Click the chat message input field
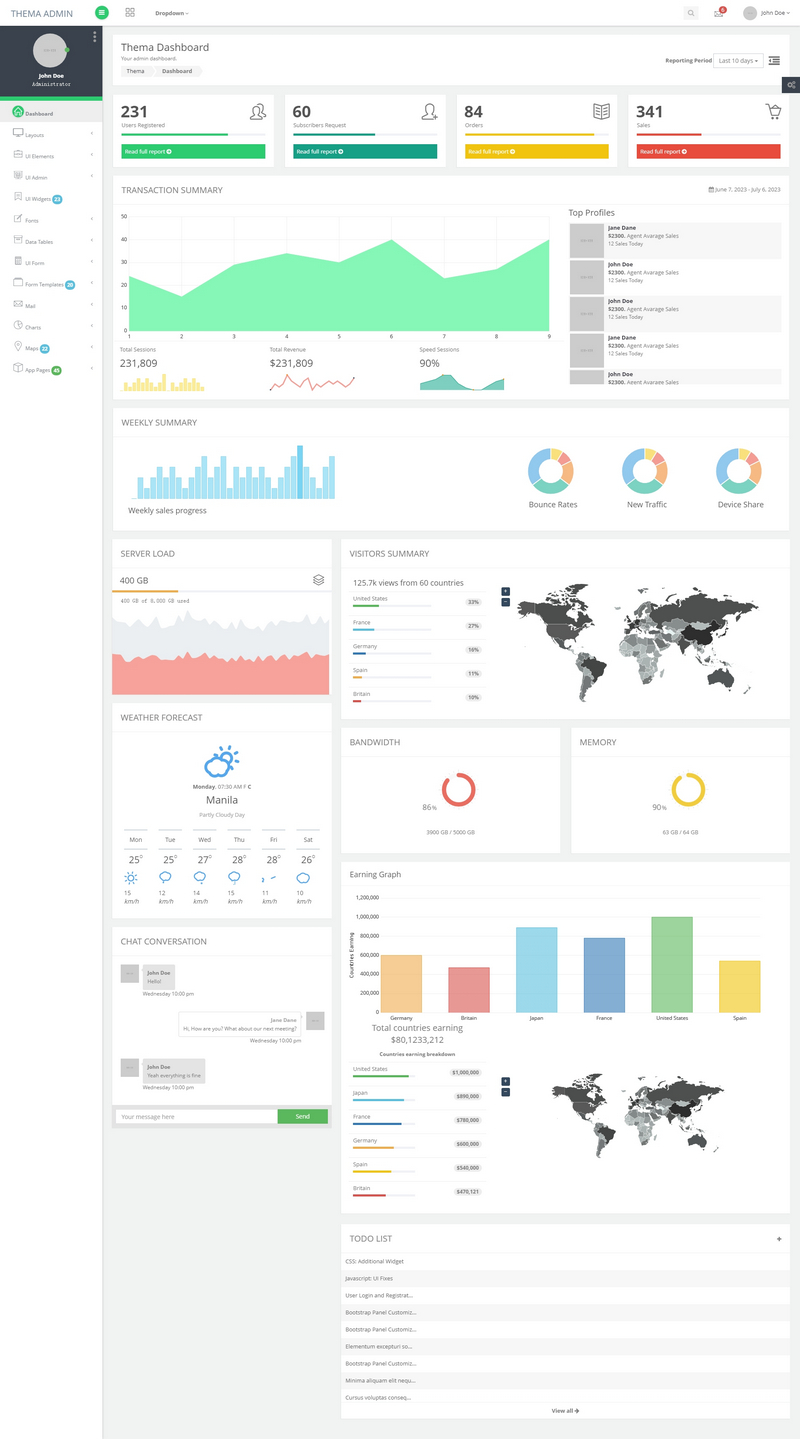 point(196,1117)
